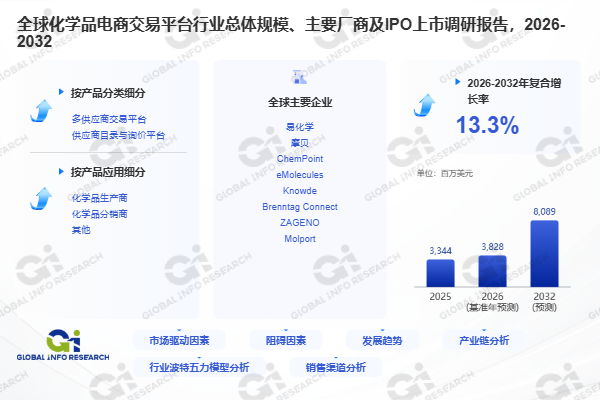Click the 按产品分类细分 heading
This screenshot has width=600, height=400.
tap(108, 93)
